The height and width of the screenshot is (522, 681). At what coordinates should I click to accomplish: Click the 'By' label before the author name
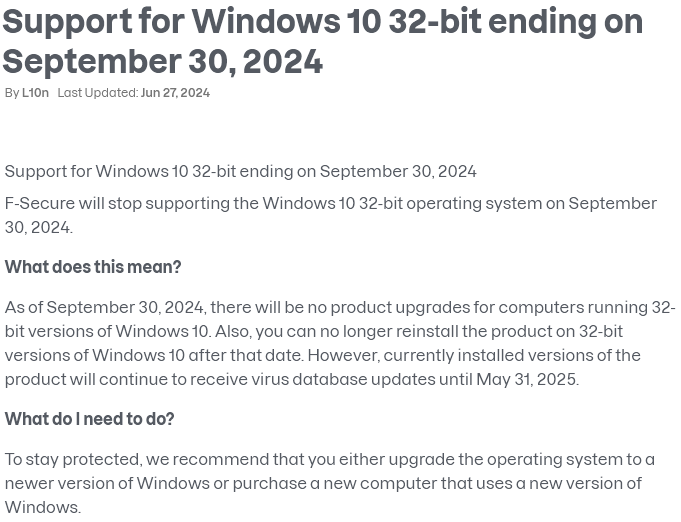[x=12, y=93]
